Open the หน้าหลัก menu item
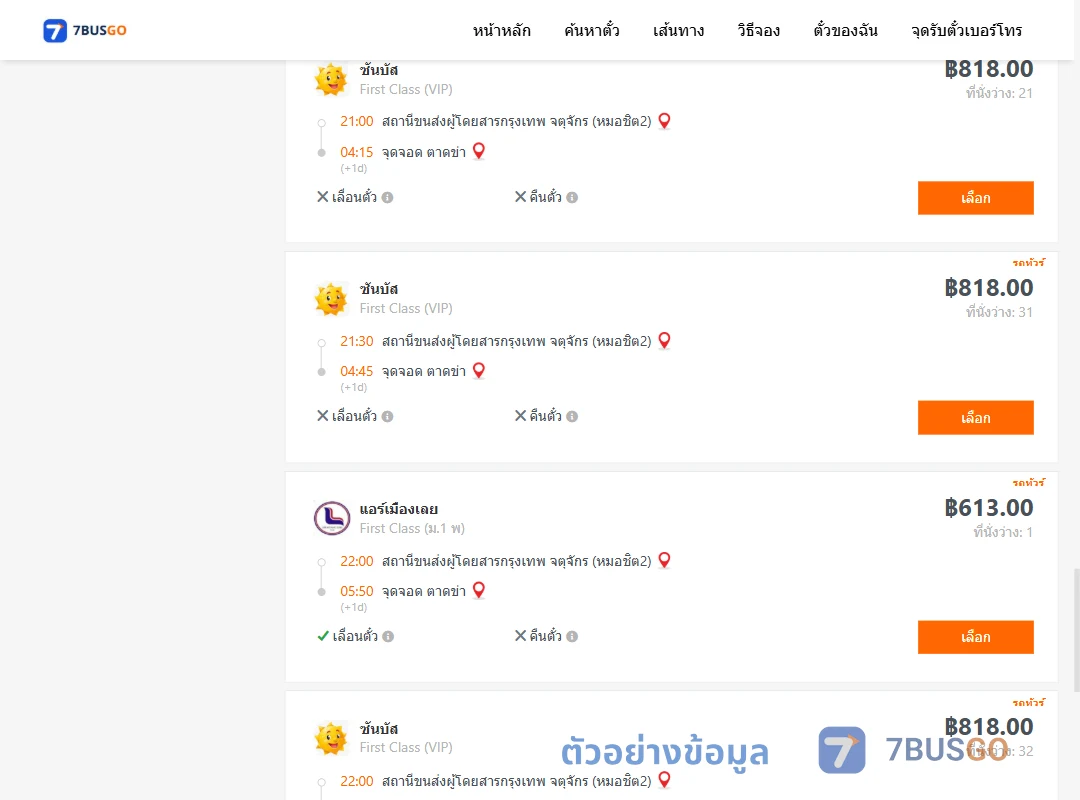This screenshot has height=800, width=1080. 501,30
